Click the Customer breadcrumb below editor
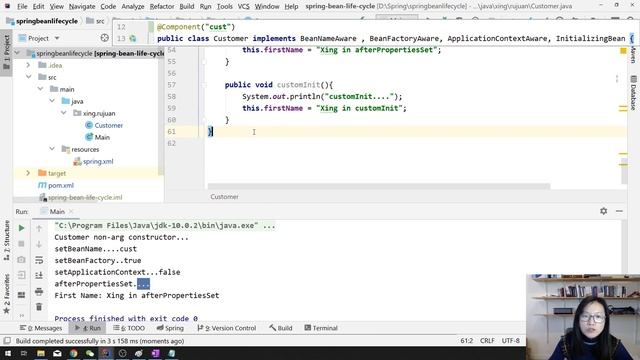This screenshot has width=640, height=360. (x=224, y=197)
